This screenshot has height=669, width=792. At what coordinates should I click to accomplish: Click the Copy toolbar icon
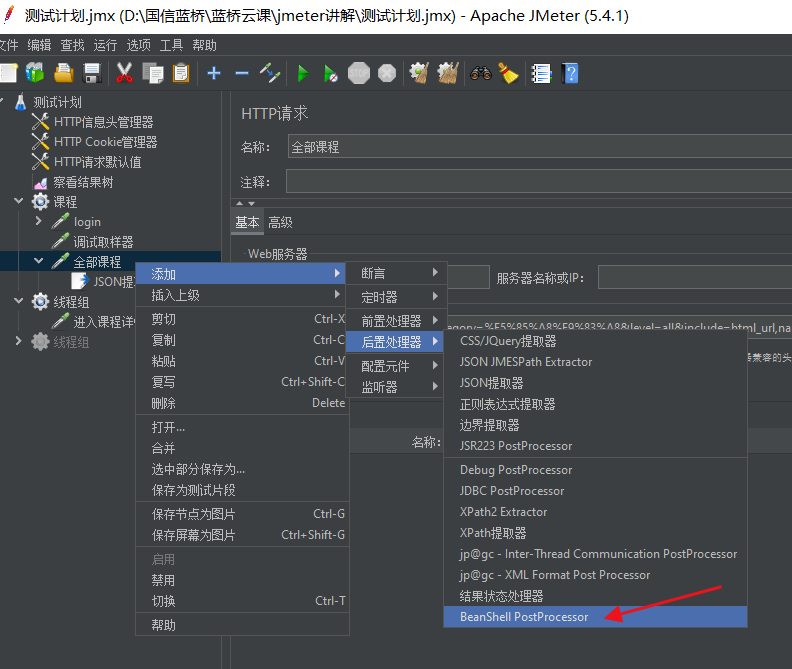(153, 74)
